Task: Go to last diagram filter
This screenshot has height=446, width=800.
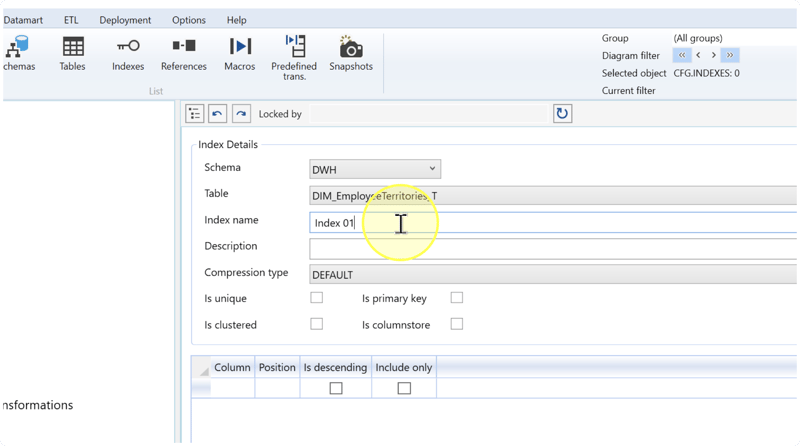Action: click(730, 55)
